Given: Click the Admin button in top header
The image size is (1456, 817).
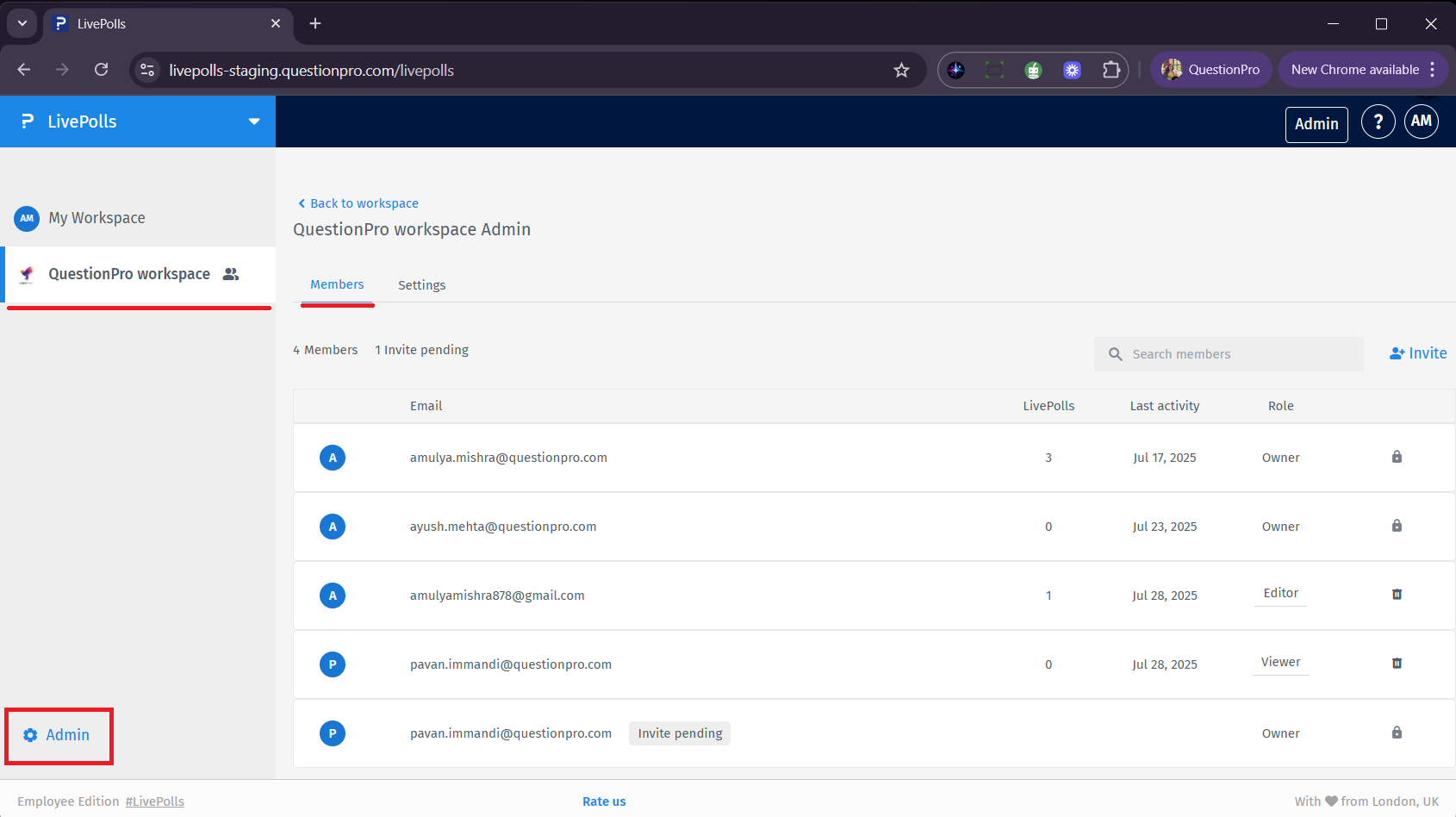Looking at the screenshot, I should pos(1316,124).
